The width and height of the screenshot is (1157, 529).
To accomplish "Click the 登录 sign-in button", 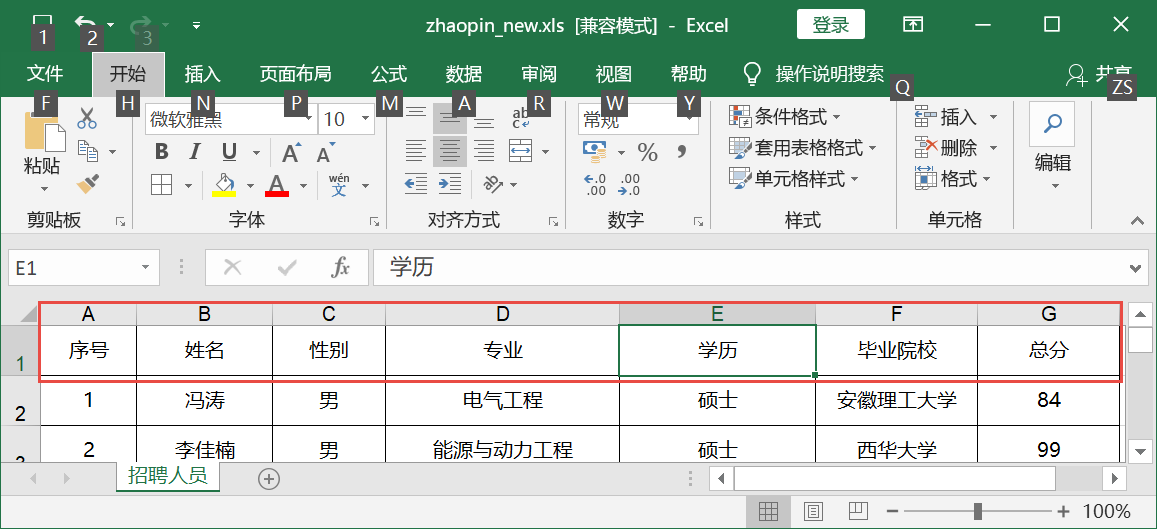I will [x=830, y=25].
